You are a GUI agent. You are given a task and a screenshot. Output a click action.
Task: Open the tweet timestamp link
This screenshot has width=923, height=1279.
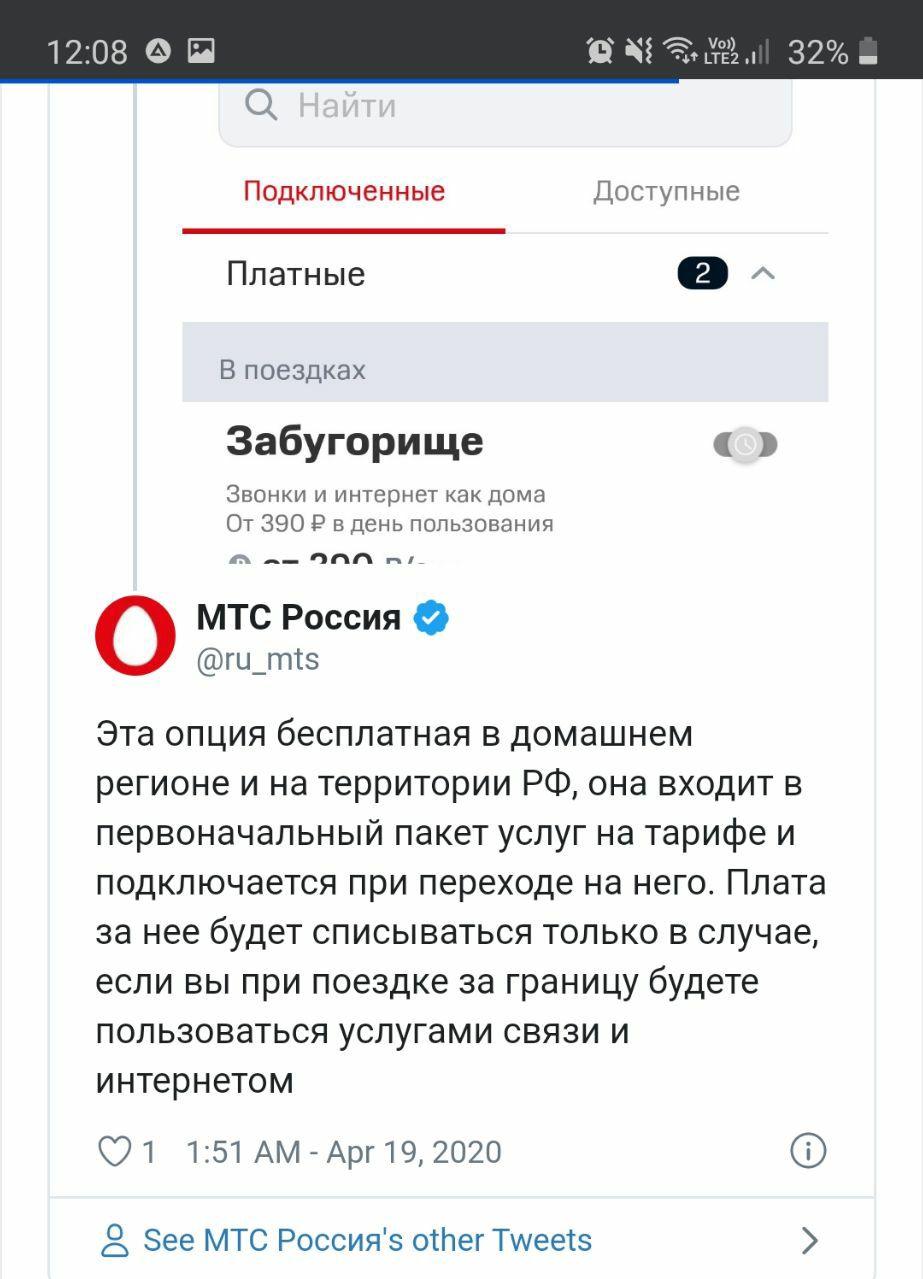coord(343,1152)
